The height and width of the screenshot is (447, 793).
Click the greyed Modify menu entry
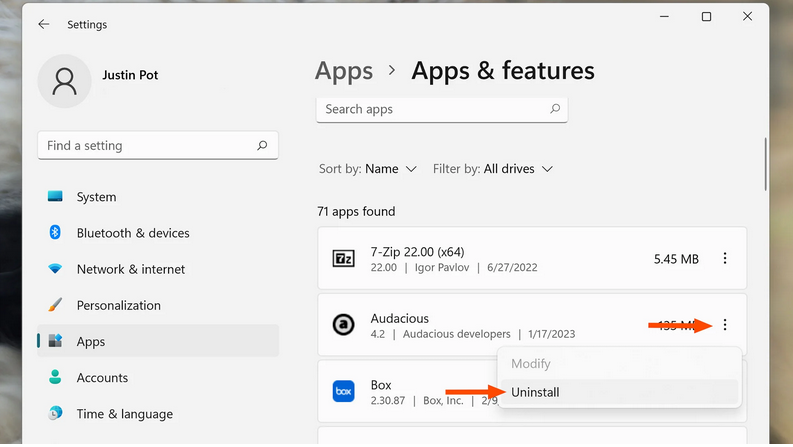619,364
